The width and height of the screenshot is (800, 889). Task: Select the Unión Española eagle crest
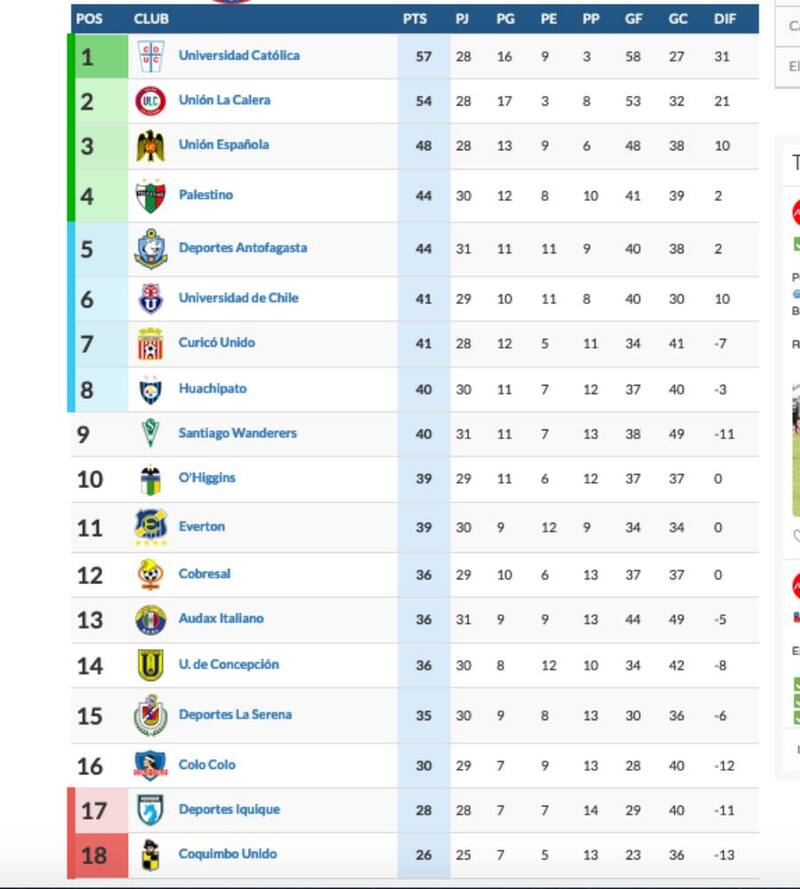pyautogui.click(x=150, y=146)
